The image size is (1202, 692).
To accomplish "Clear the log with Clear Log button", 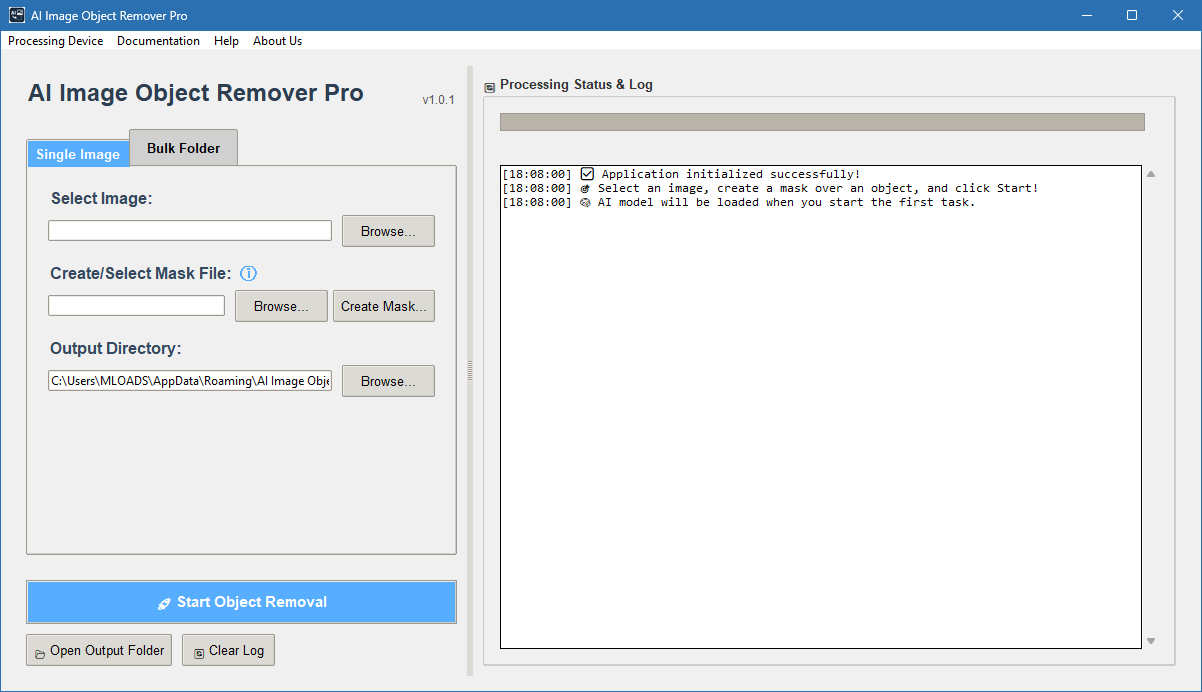I will coord(228,650).
